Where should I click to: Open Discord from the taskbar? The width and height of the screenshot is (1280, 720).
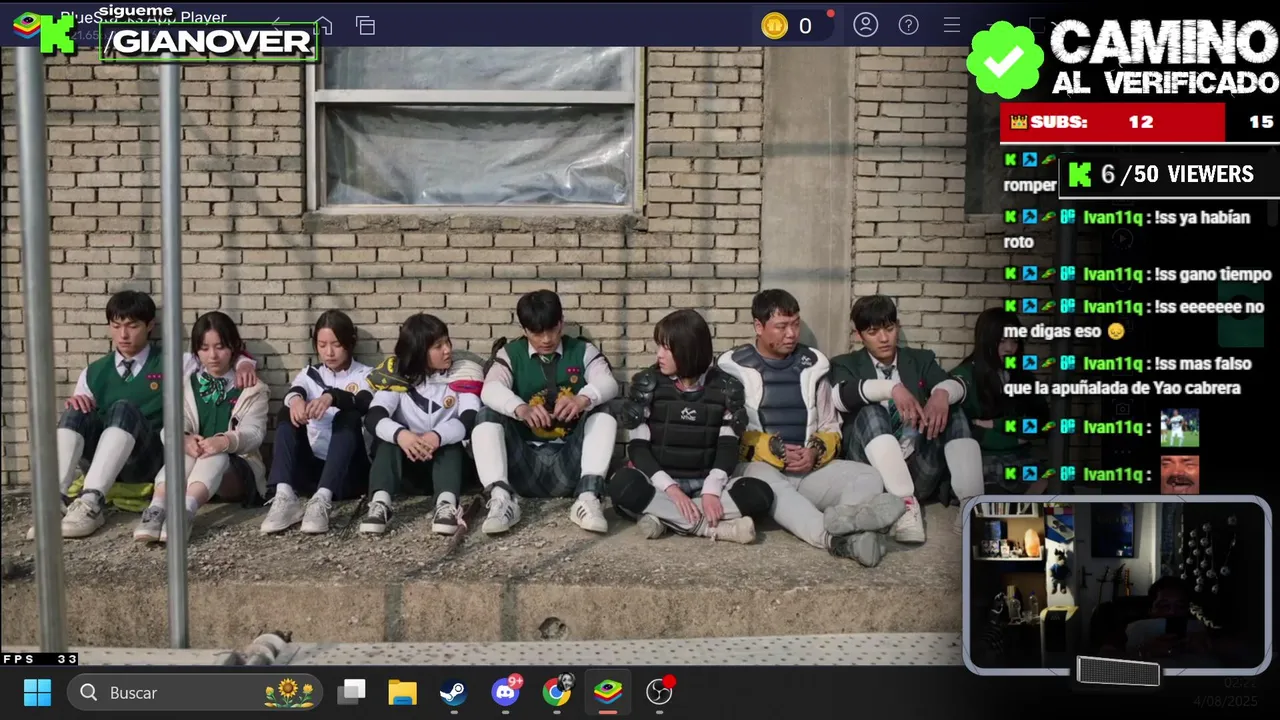[505, 692]
